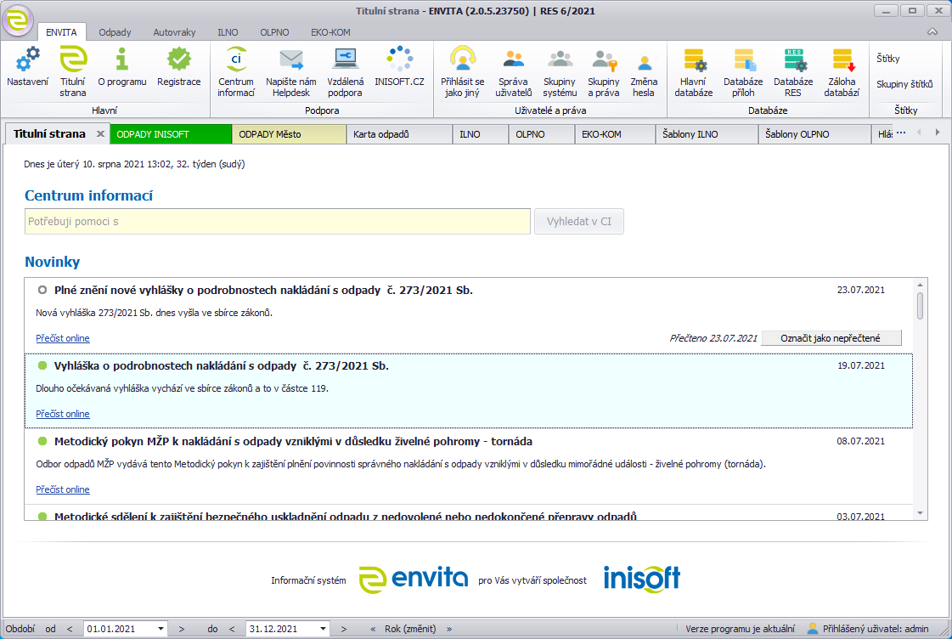Switch to ODPADY Město document tab

(289, 134)
